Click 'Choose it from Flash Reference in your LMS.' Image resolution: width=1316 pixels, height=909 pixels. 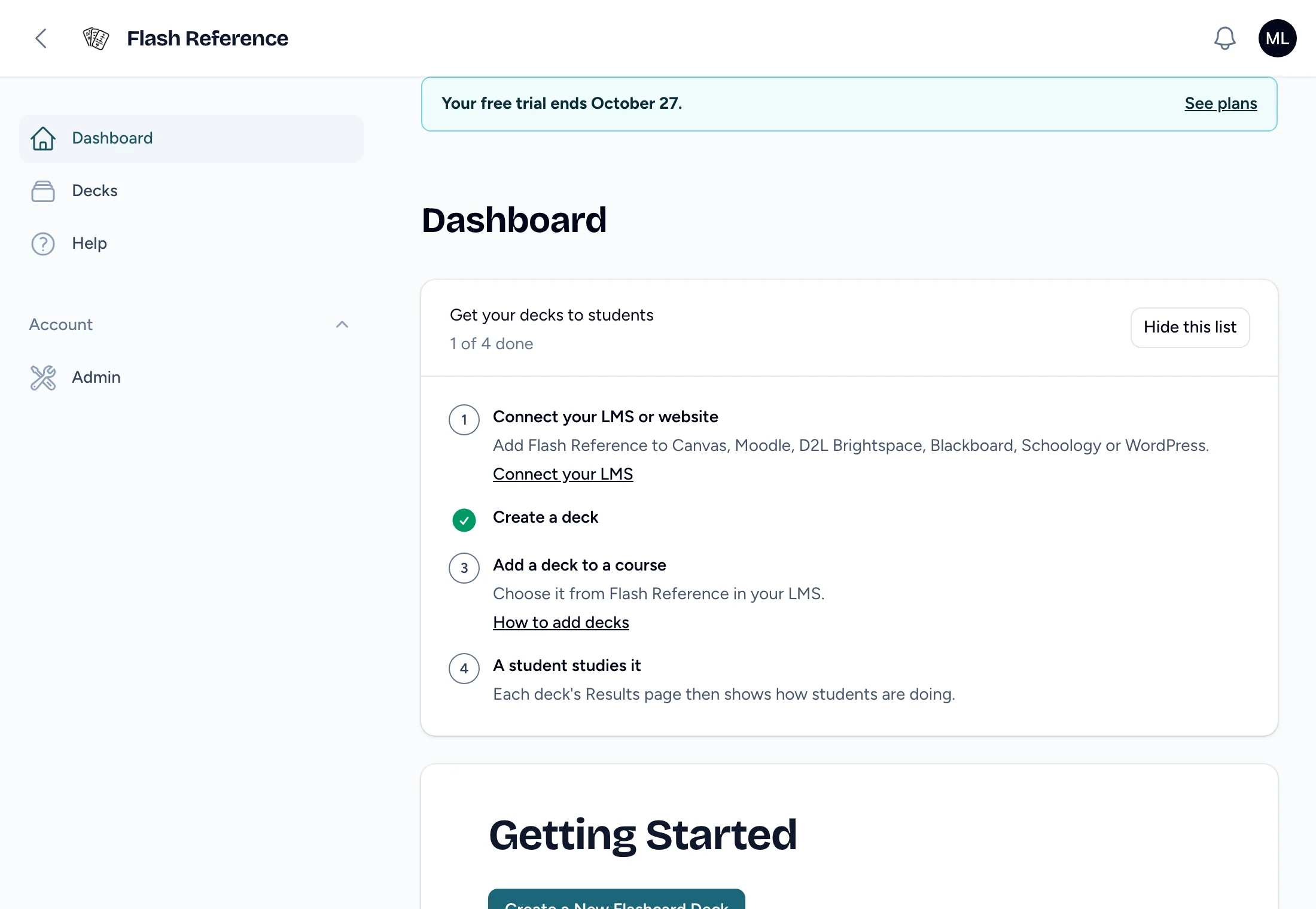(x=659, y=593)
